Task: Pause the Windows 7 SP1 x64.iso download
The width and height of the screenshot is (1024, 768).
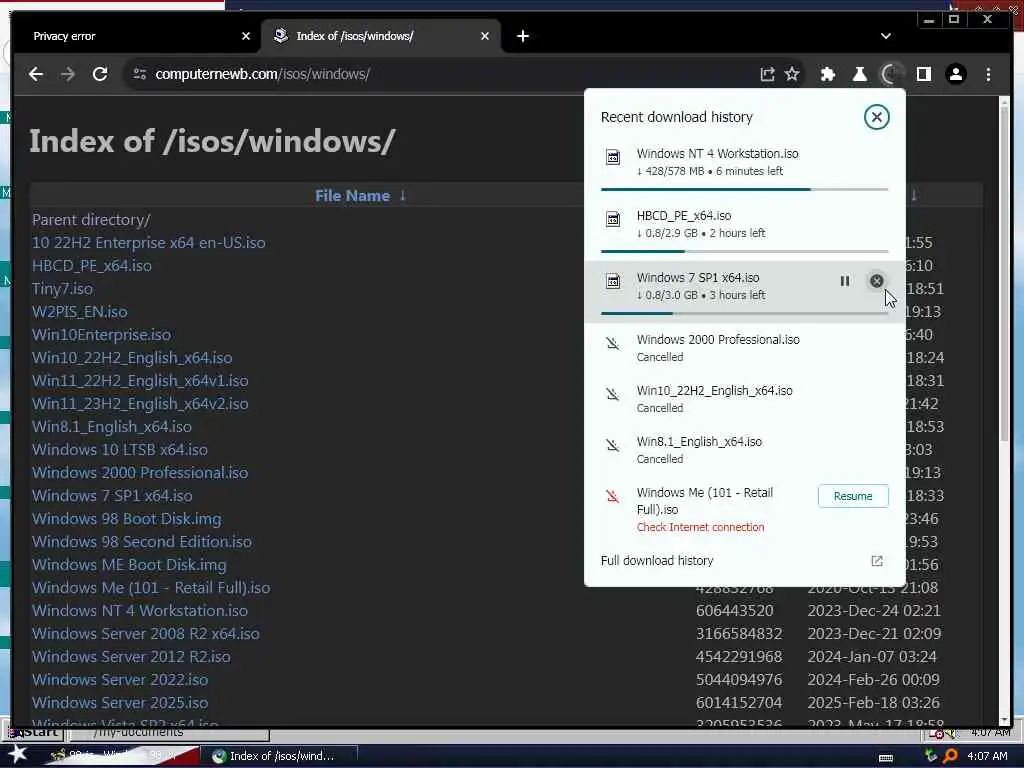Action: coord(844,281)
